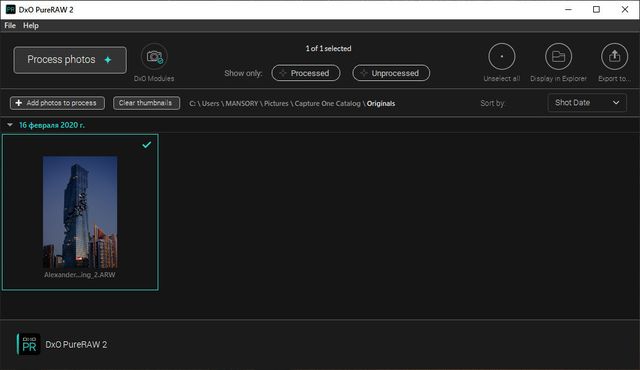Click Pictures in the folder path
This screenshot has width=640, height=370.
276,104
